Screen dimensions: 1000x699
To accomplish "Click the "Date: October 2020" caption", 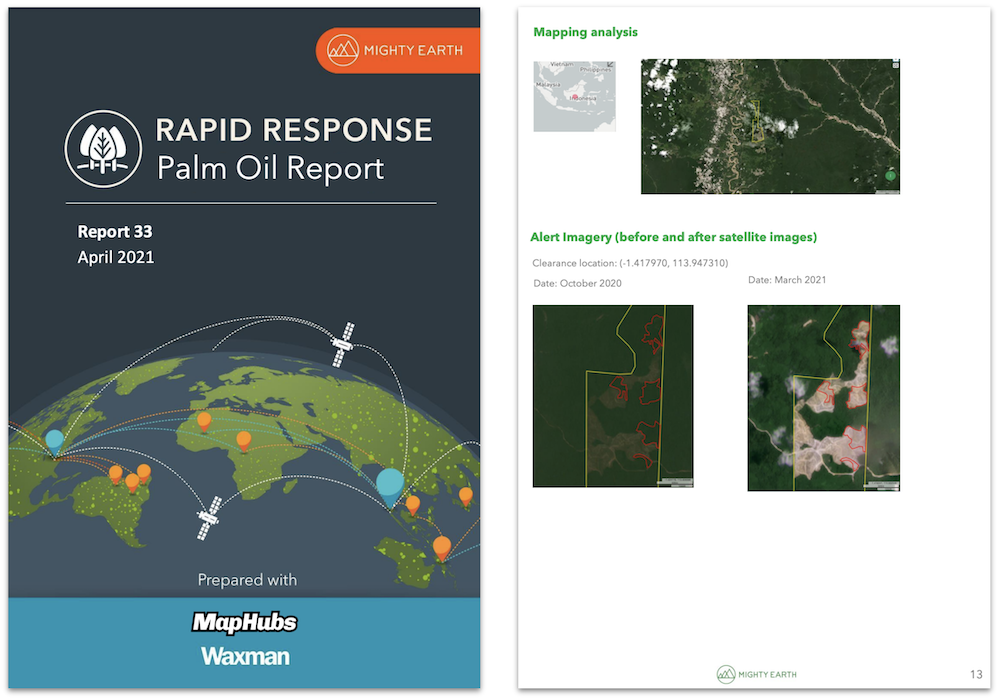I will (x=577, y=283).
